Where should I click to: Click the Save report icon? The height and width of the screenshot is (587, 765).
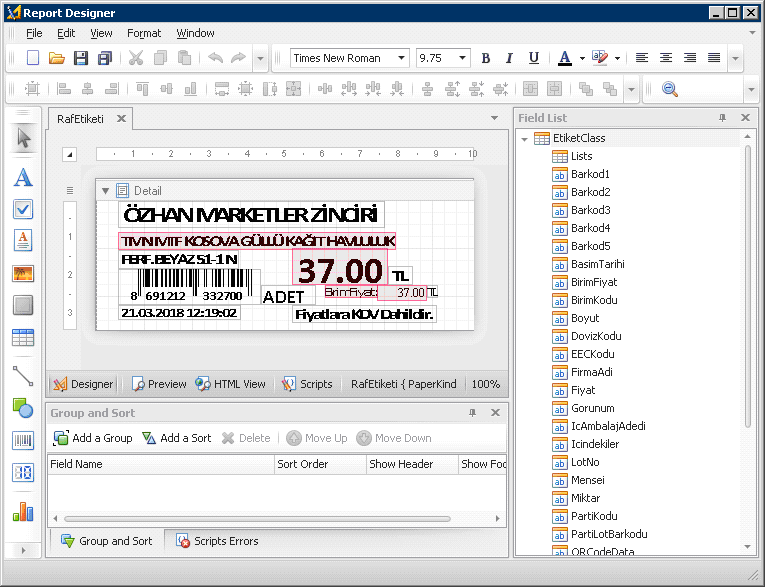[x=81, y=58]
